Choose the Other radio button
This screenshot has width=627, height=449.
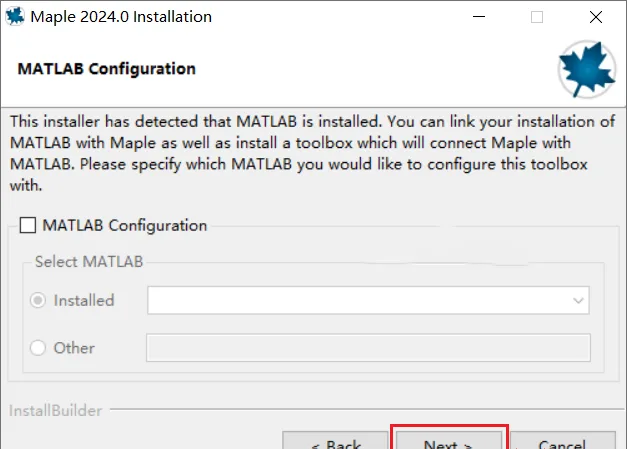[38, 347]
